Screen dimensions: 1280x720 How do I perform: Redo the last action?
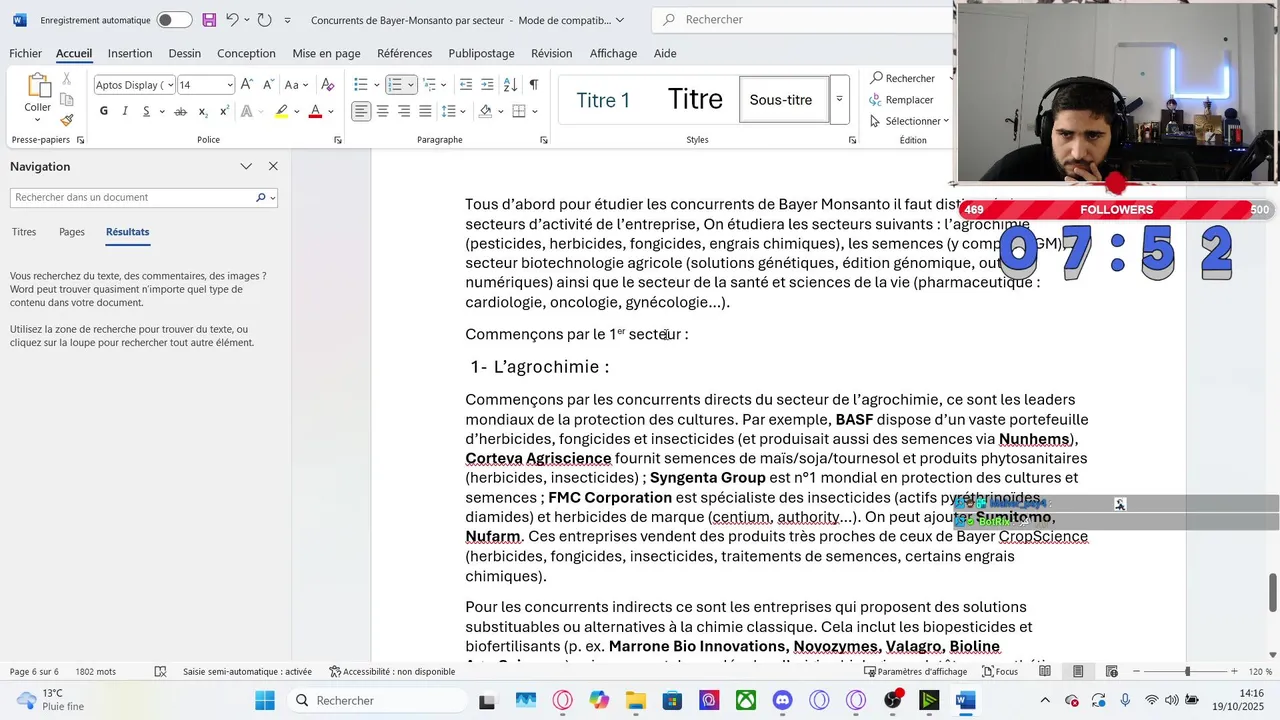point(264,20)
